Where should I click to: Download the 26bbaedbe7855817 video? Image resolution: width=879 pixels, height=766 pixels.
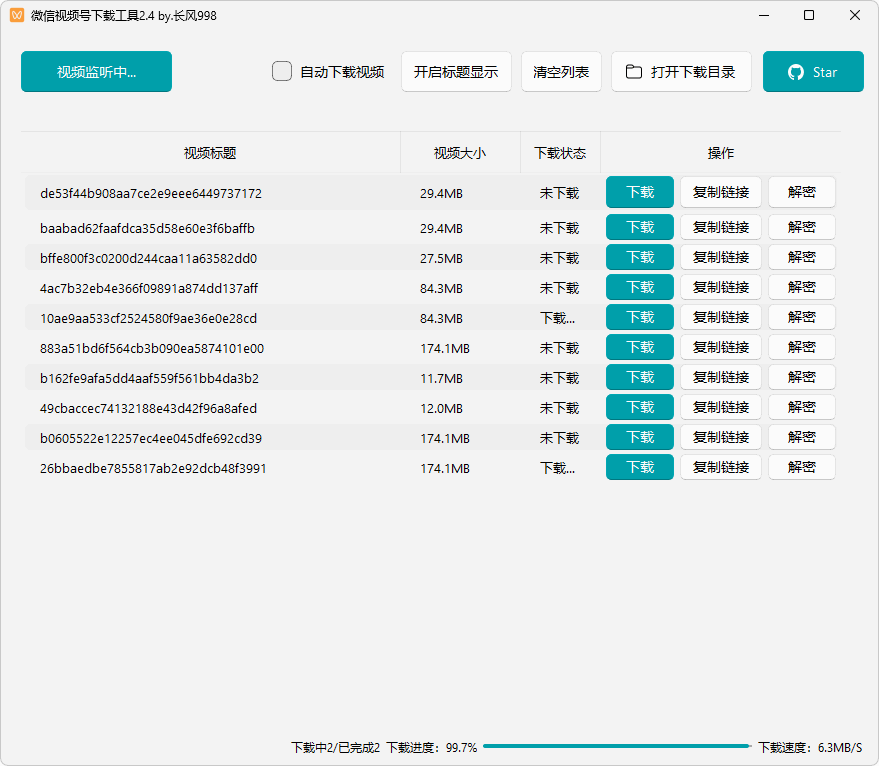click(640, 467)
